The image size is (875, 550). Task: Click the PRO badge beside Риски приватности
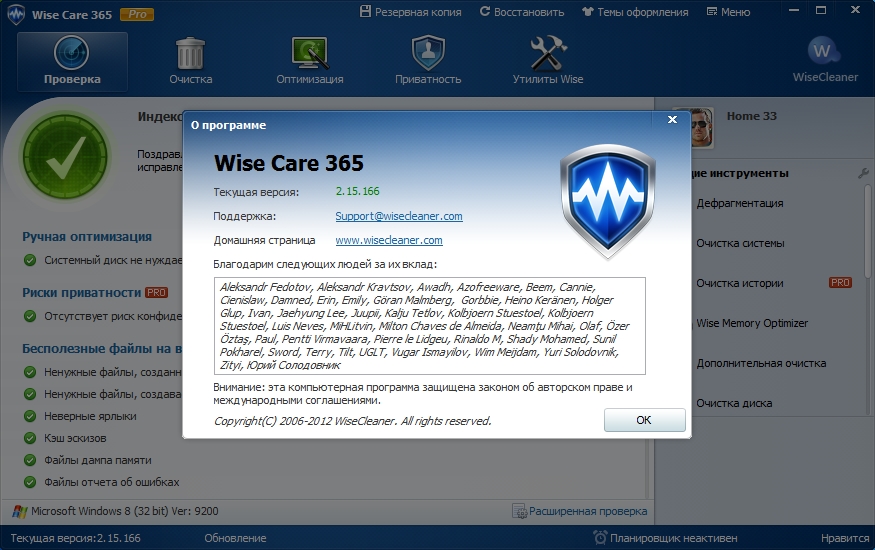click(x=156, y=292)
